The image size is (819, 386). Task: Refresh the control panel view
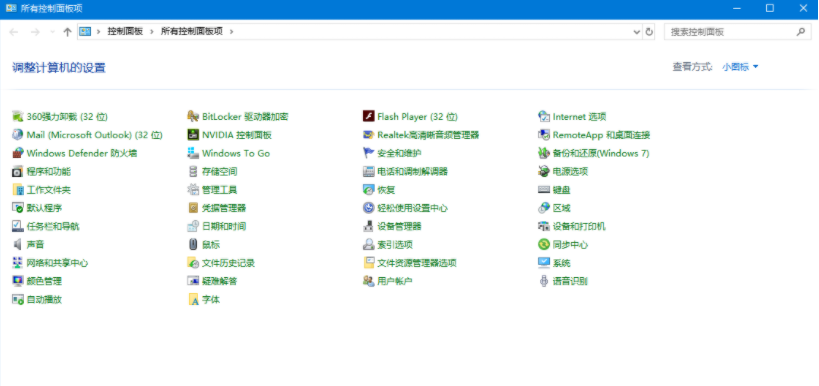coord(649,32)
